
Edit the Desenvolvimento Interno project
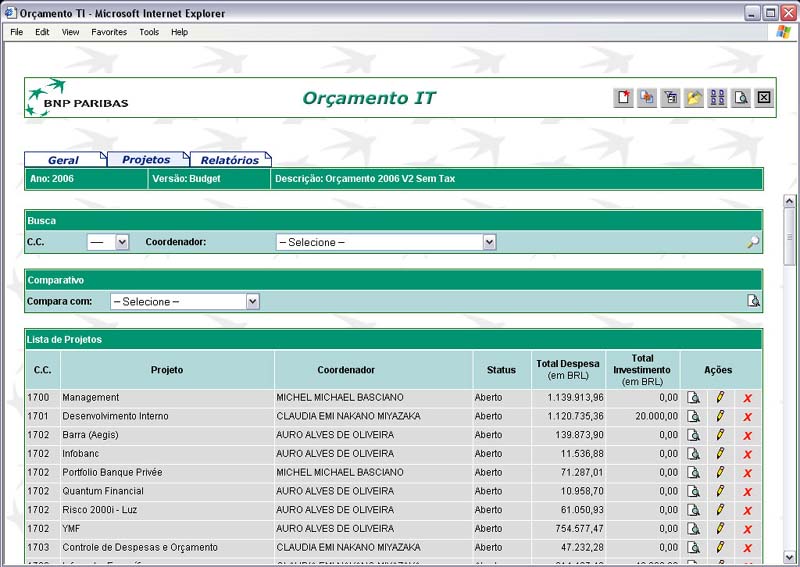pos(720,416)
